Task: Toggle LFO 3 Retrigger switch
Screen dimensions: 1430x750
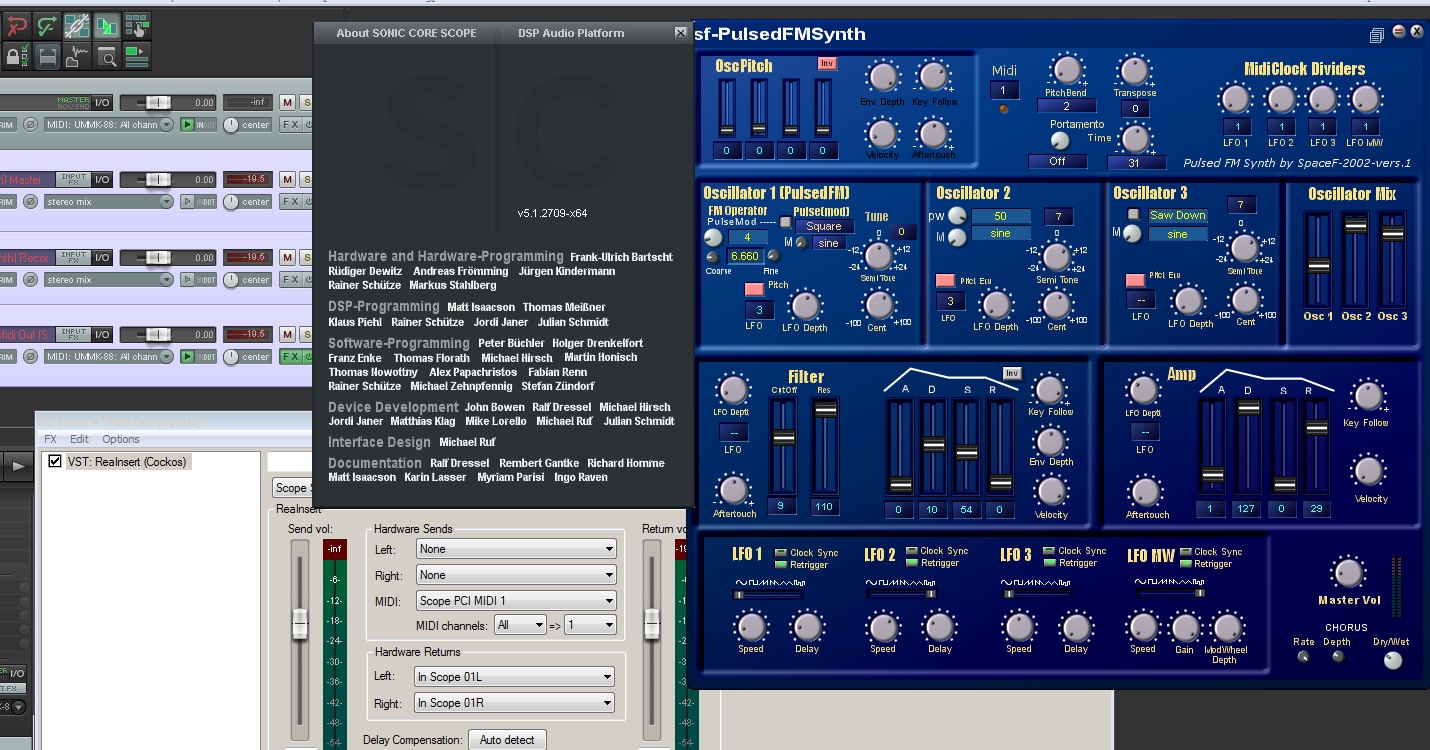Action: point(1049,563)
